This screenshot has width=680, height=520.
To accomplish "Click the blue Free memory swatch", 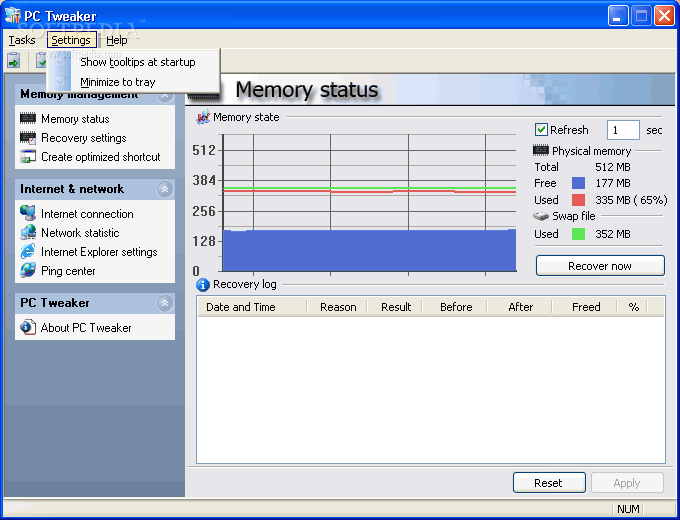I will [578, 183].
